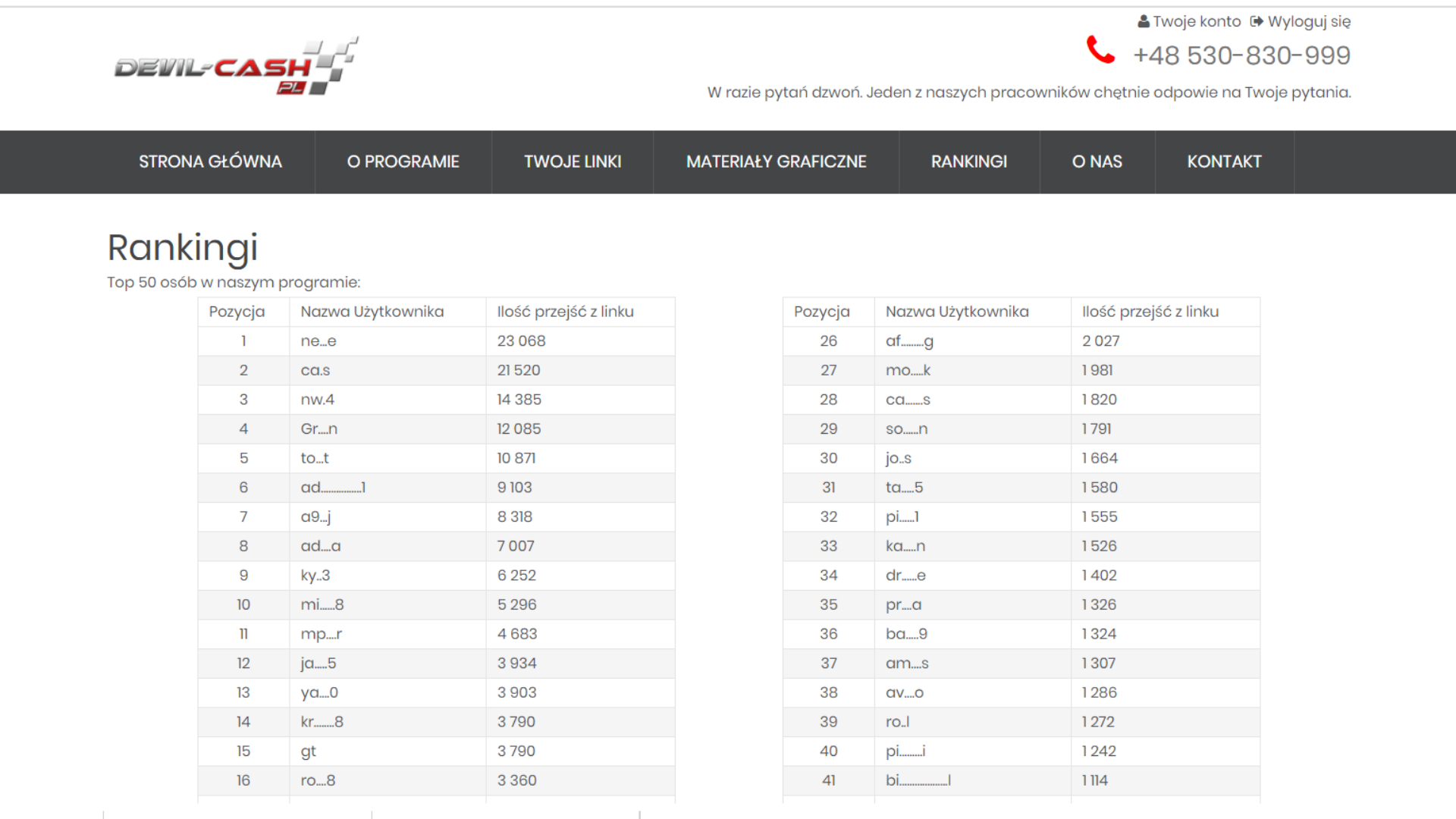Open O Nas menu item
This screenshot has width=1456, height=819.
pyautogui.click(x=1097, y=162)
